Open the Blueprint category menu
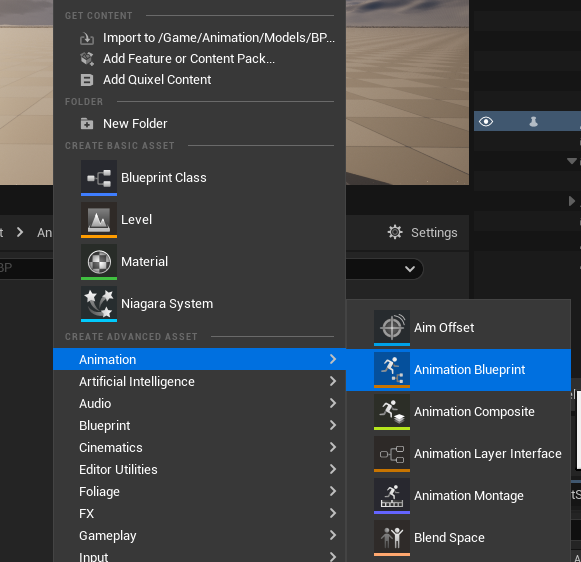 pos(199,425)
